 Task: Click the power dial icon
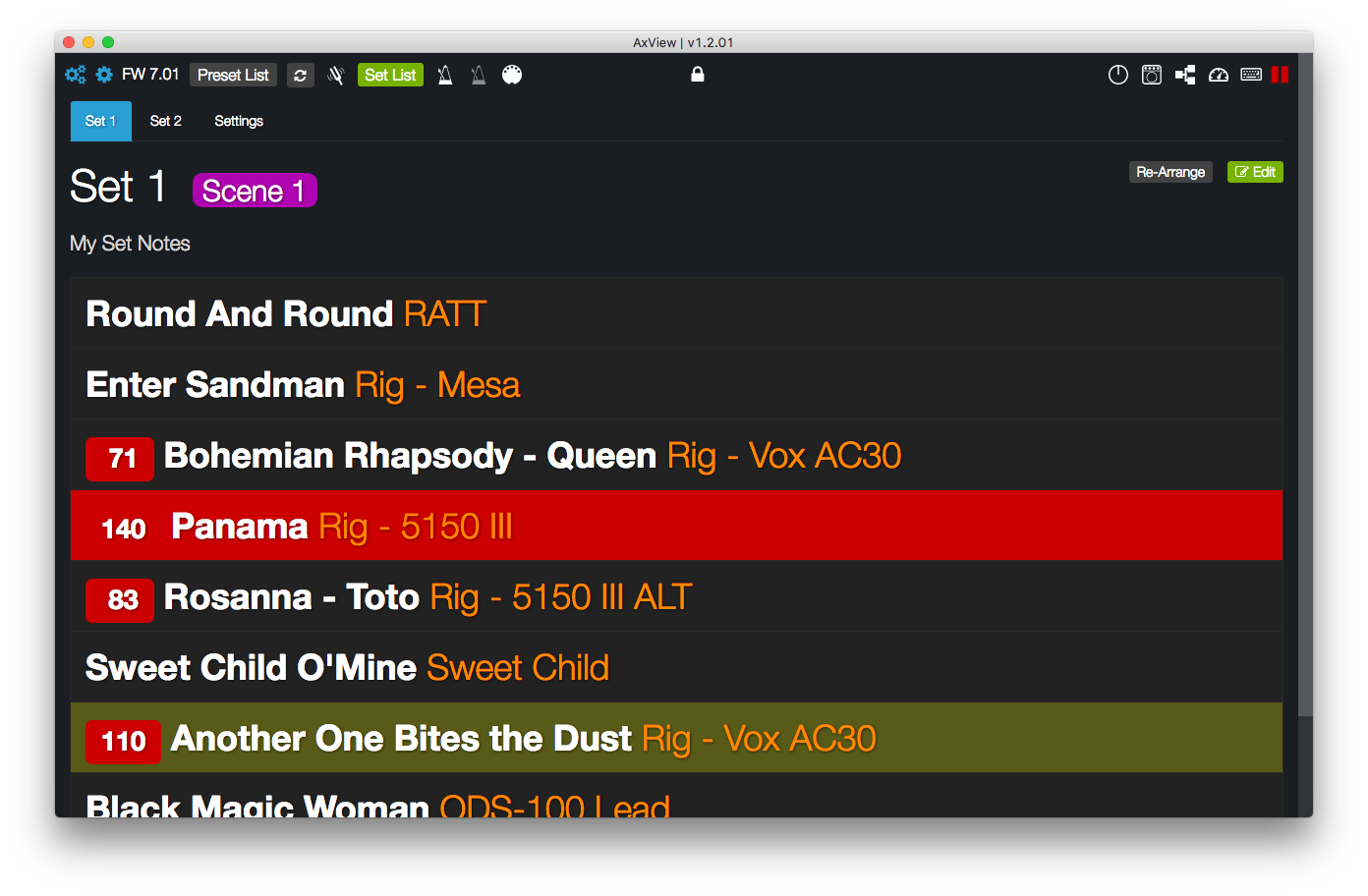(1118, 75)
